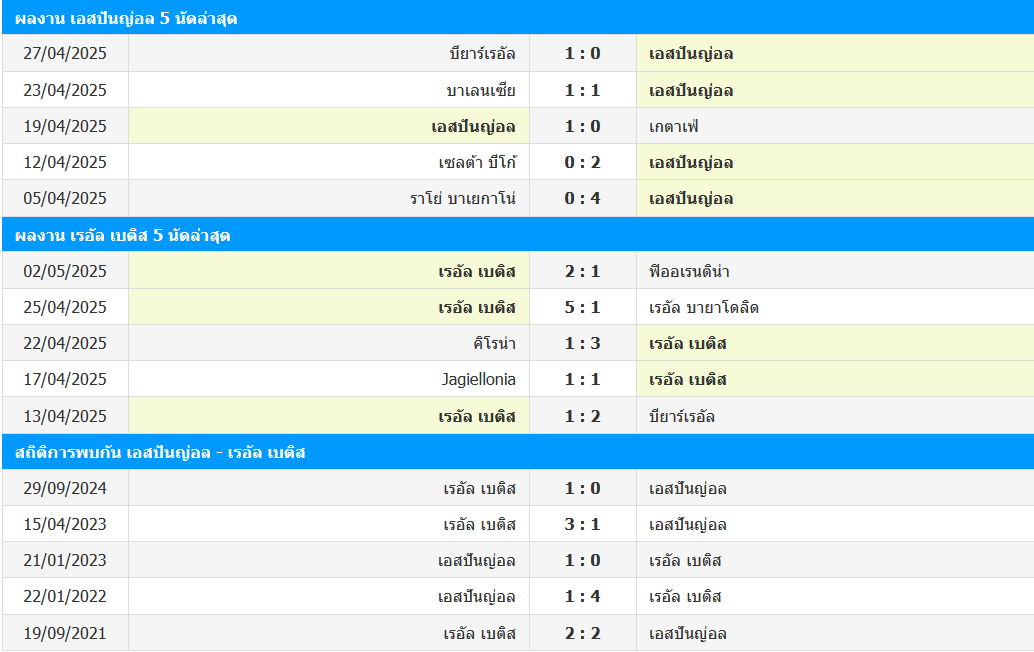The height and width of the screenshot is (652, 1034).
Task: Select the date 19/09/2021
Action: [65, 634]
